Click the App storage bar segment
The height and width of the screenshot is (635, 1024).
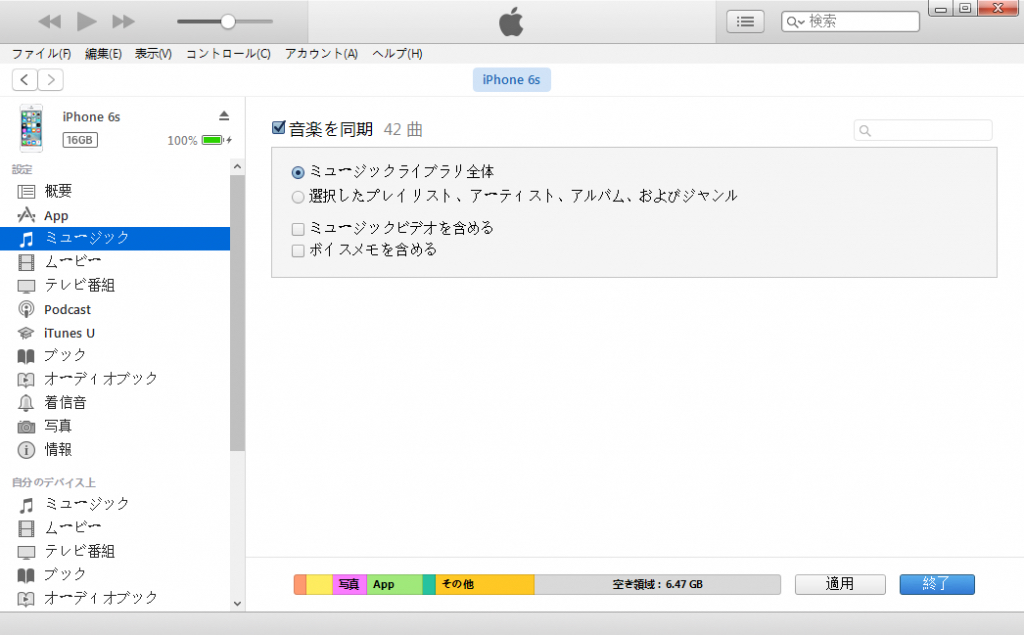(x=394, y=584)
